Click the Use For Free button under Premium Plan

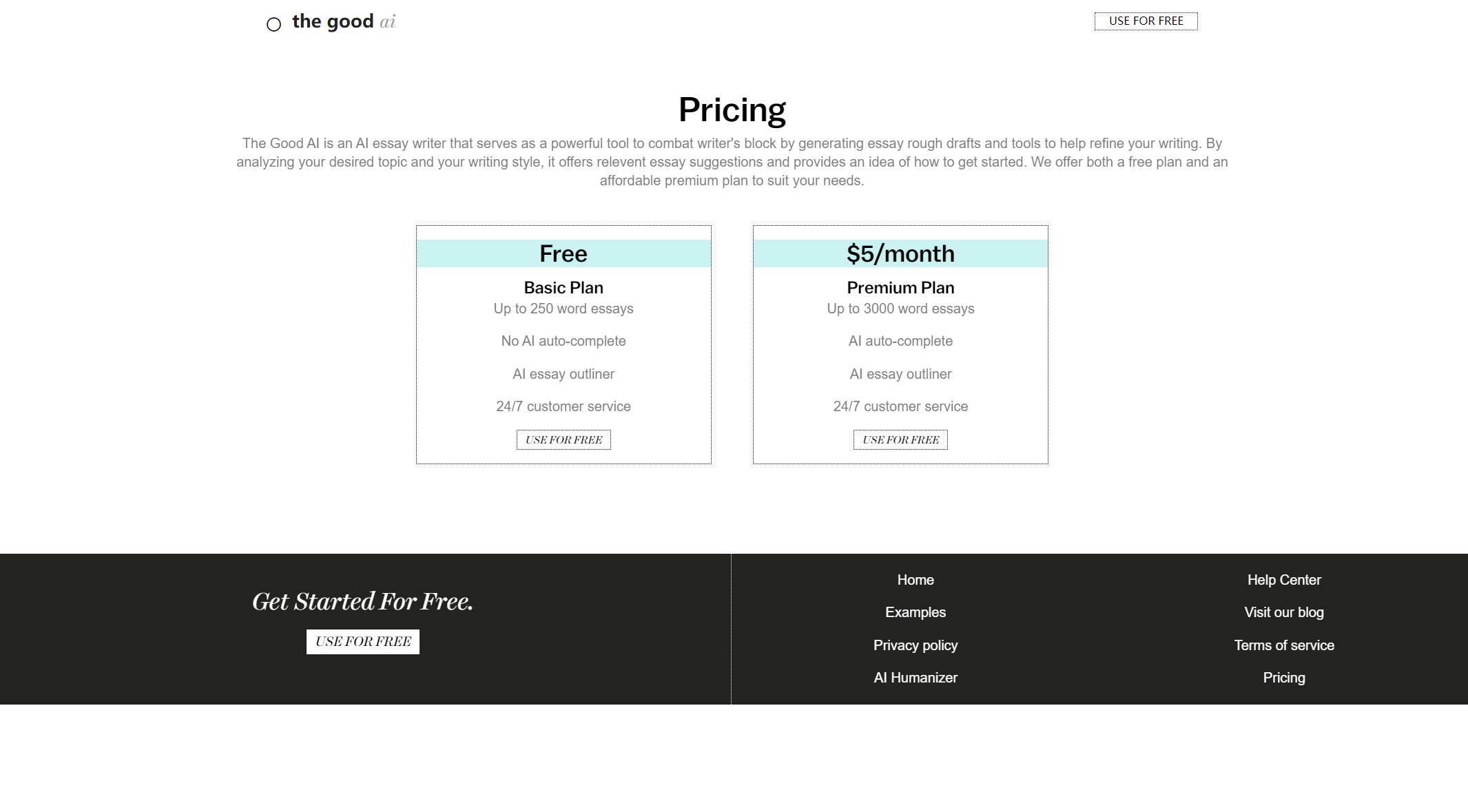pyautogui.click(x=900, y=440)
